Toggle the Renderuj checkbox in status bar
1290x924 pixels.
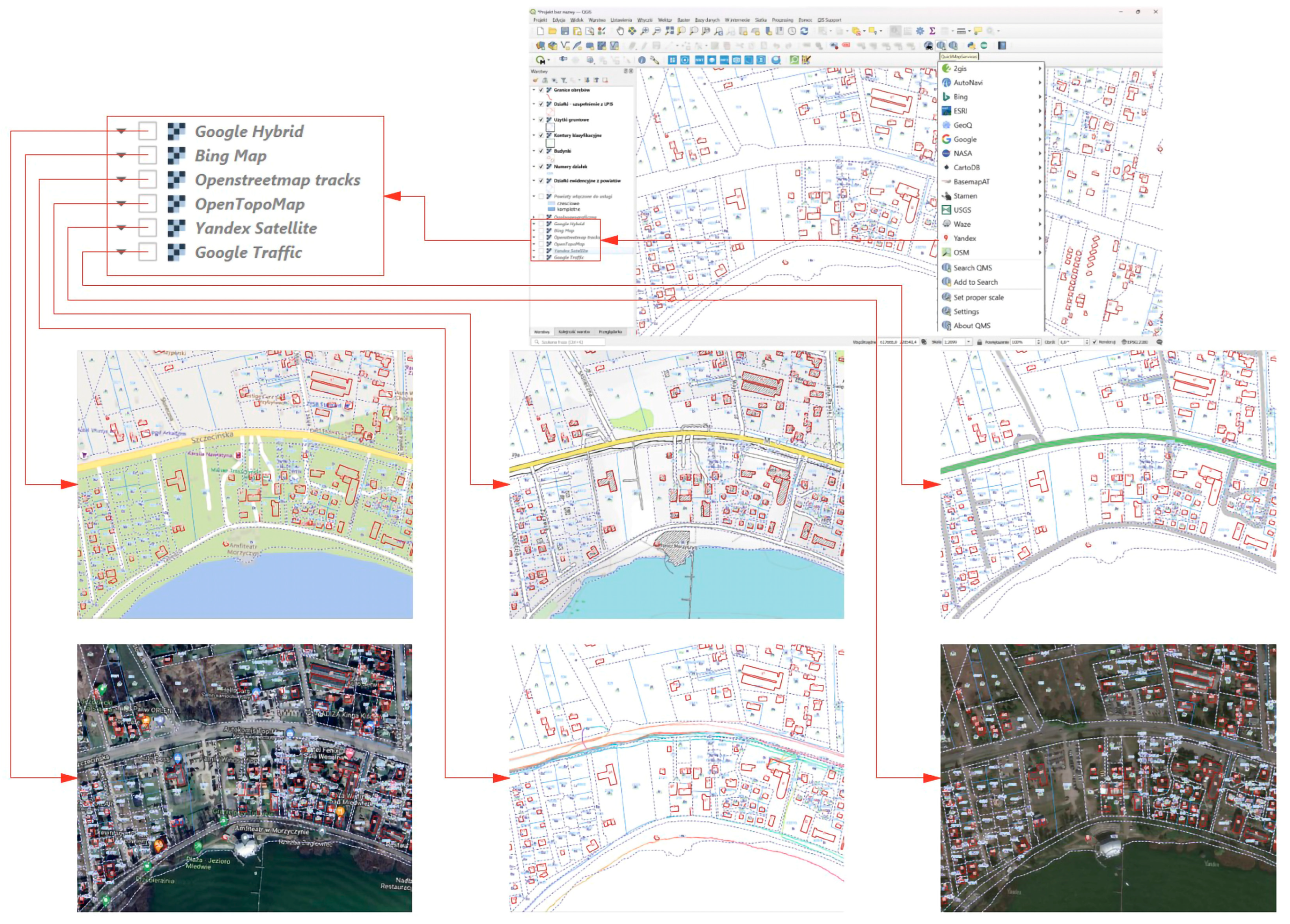(1095, 342)
